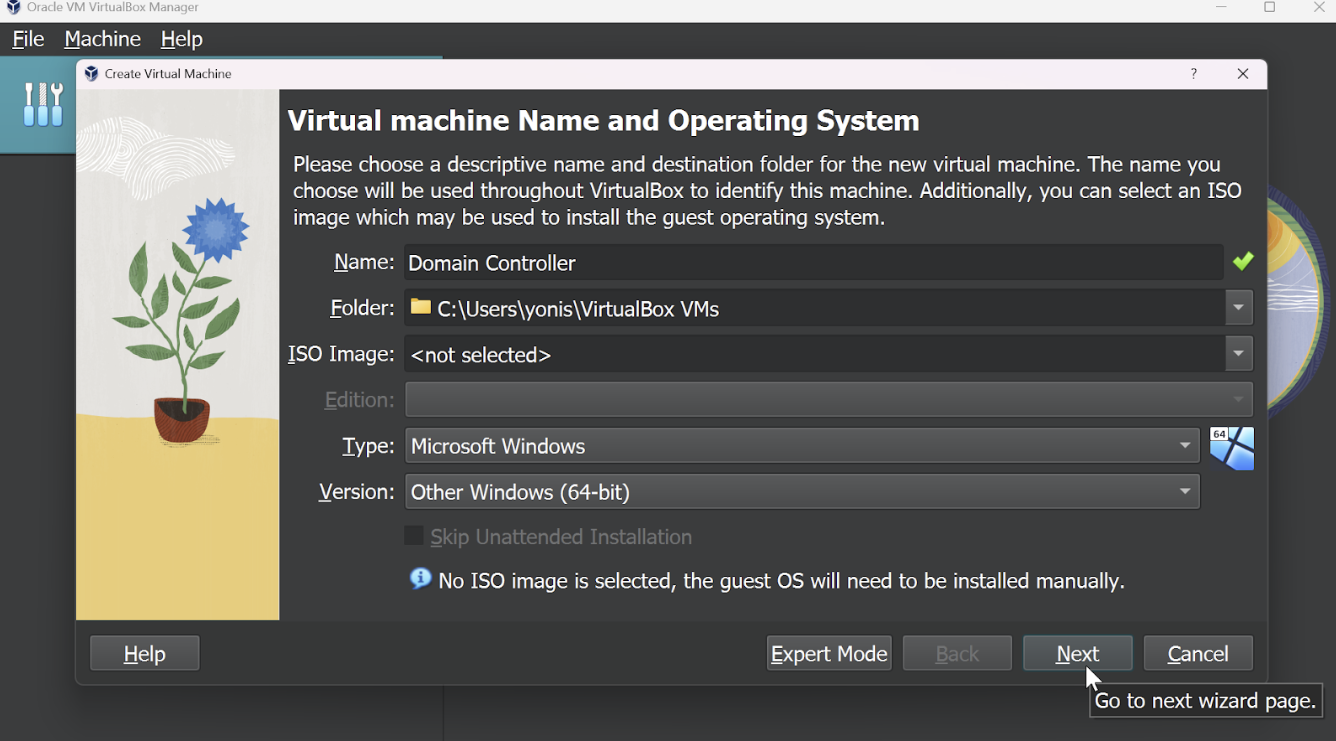Switch to Expert Mode
Viewport: 1336px width, 741px height.
click(x=829, y=654)
